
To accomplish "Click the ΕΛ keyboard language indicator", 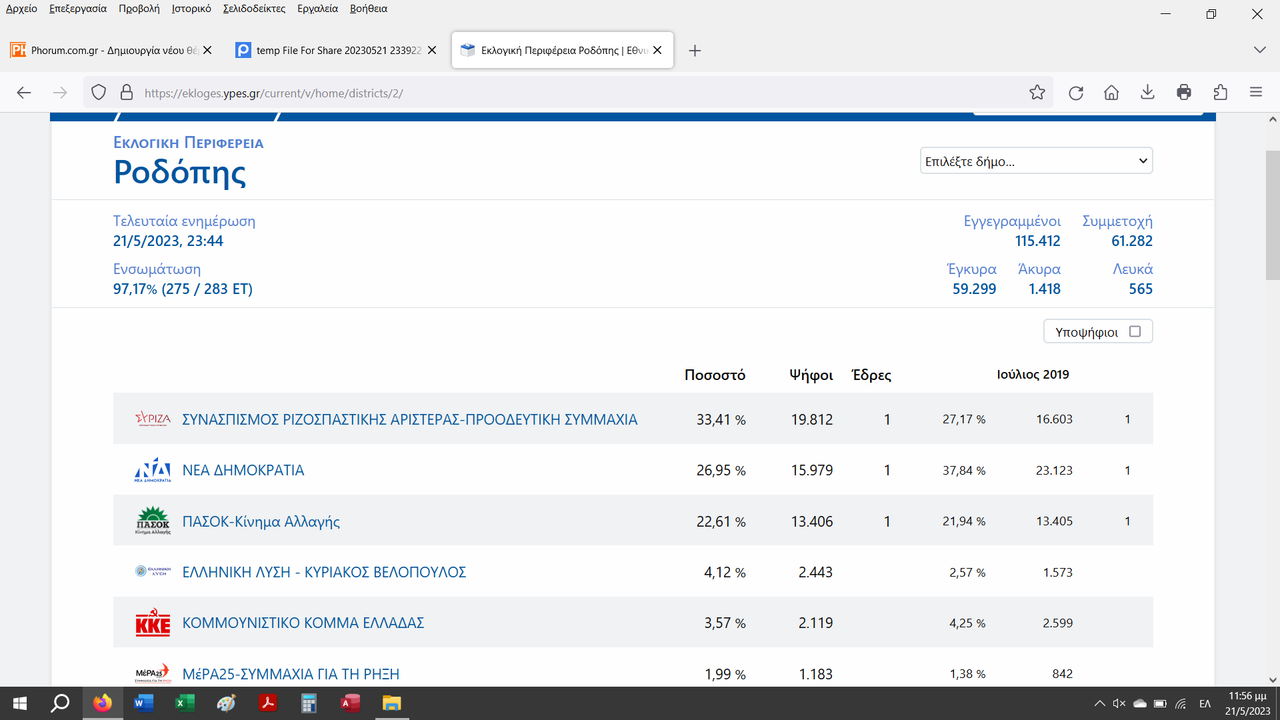I will [x=1205, y=703].
